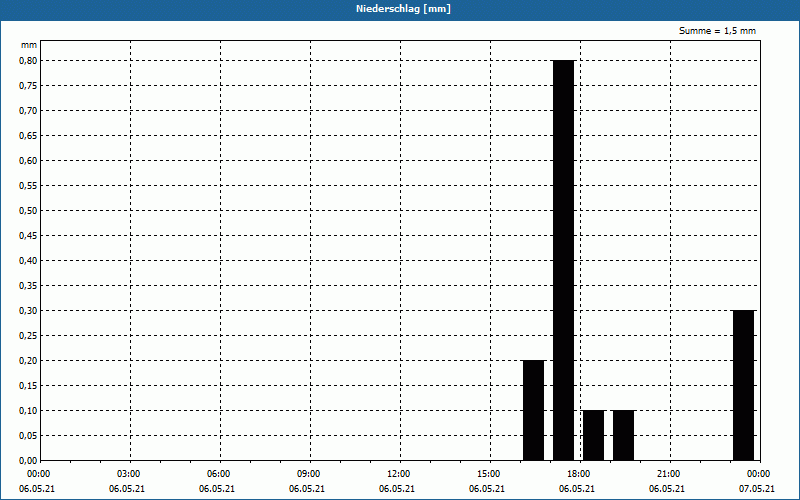This screenshot has width=800, height=500.
Task: Click the 18:00 time axis label
Action: pos(580,474)
